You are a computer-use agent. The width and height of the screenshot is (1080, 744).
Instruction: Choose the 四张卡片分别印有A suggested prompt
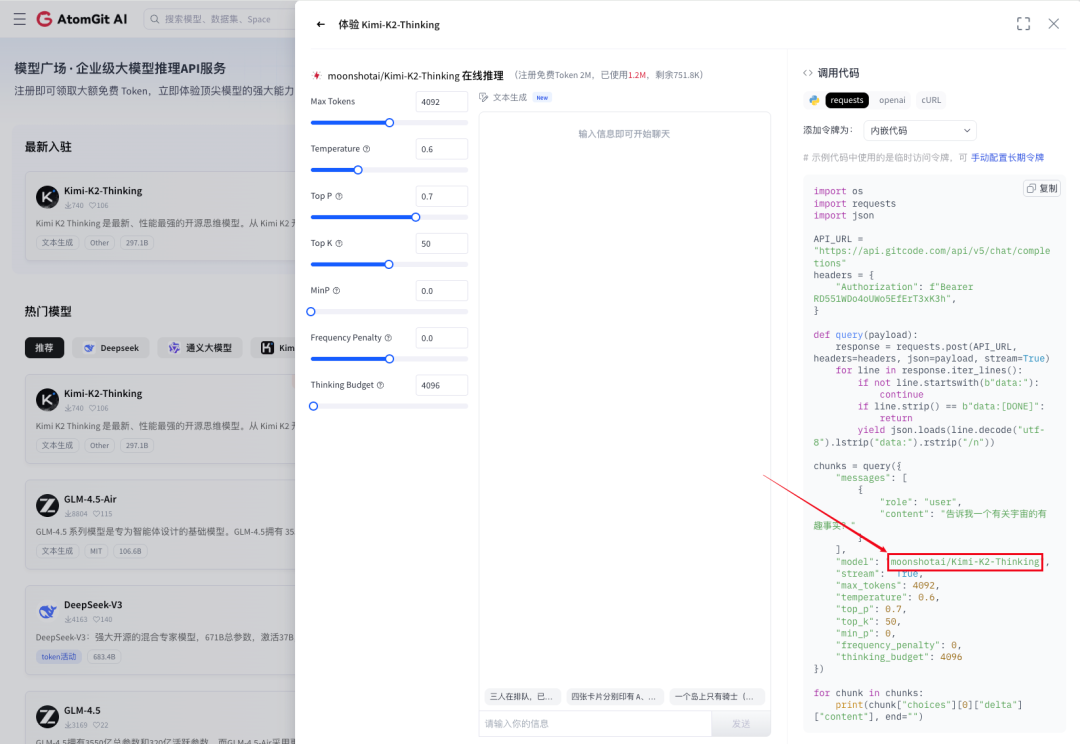(614, 696)
